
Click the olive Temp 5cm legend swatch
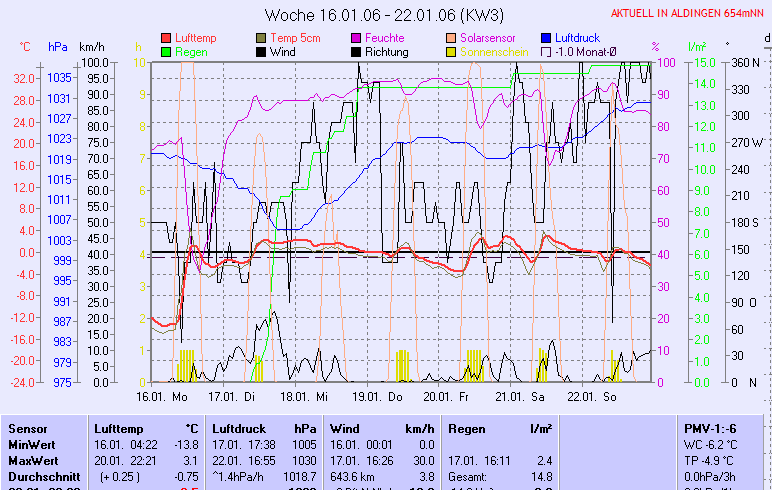point(262,38)
